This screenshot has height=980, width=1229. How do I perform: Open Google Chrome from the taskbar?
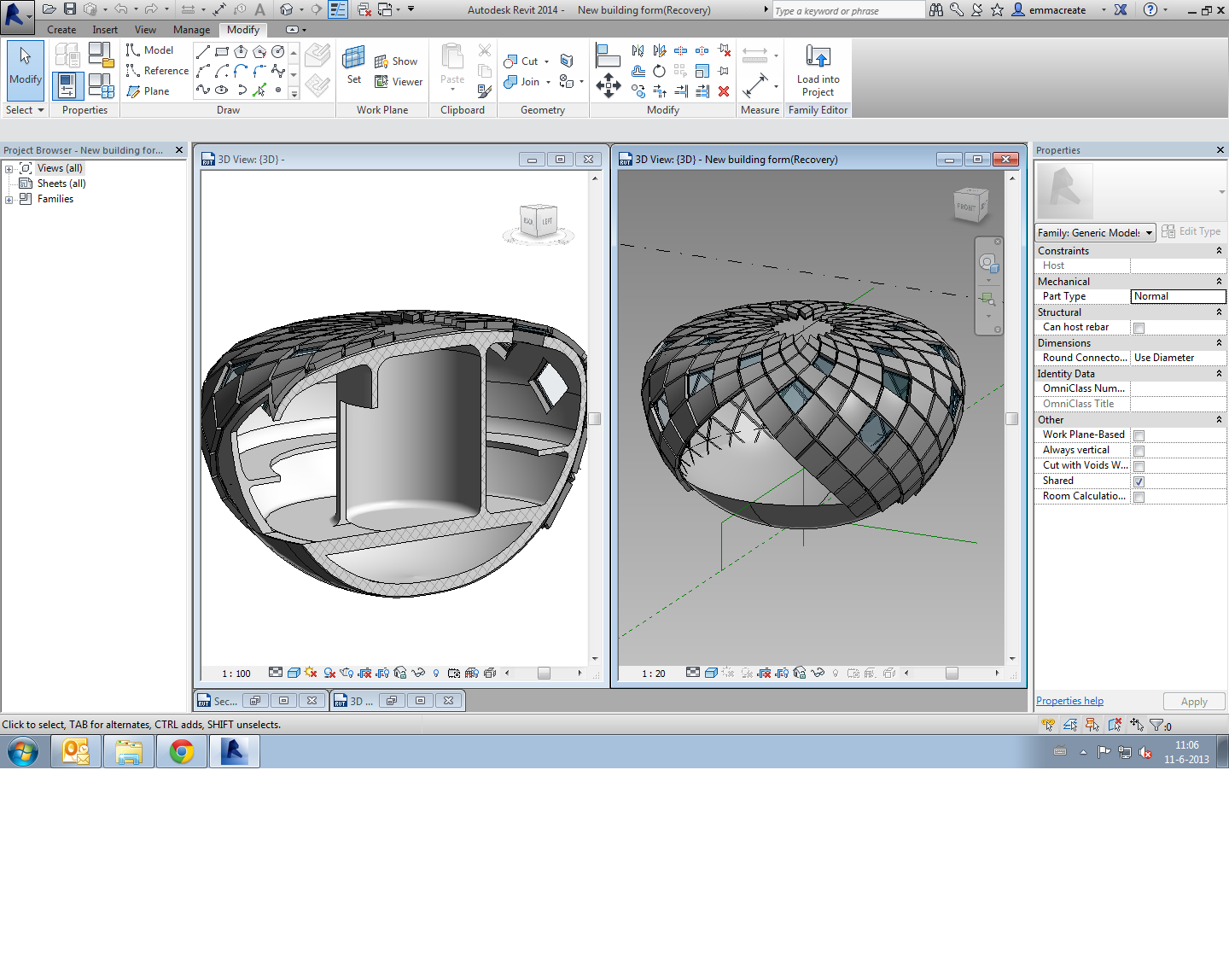click(181, 752)
